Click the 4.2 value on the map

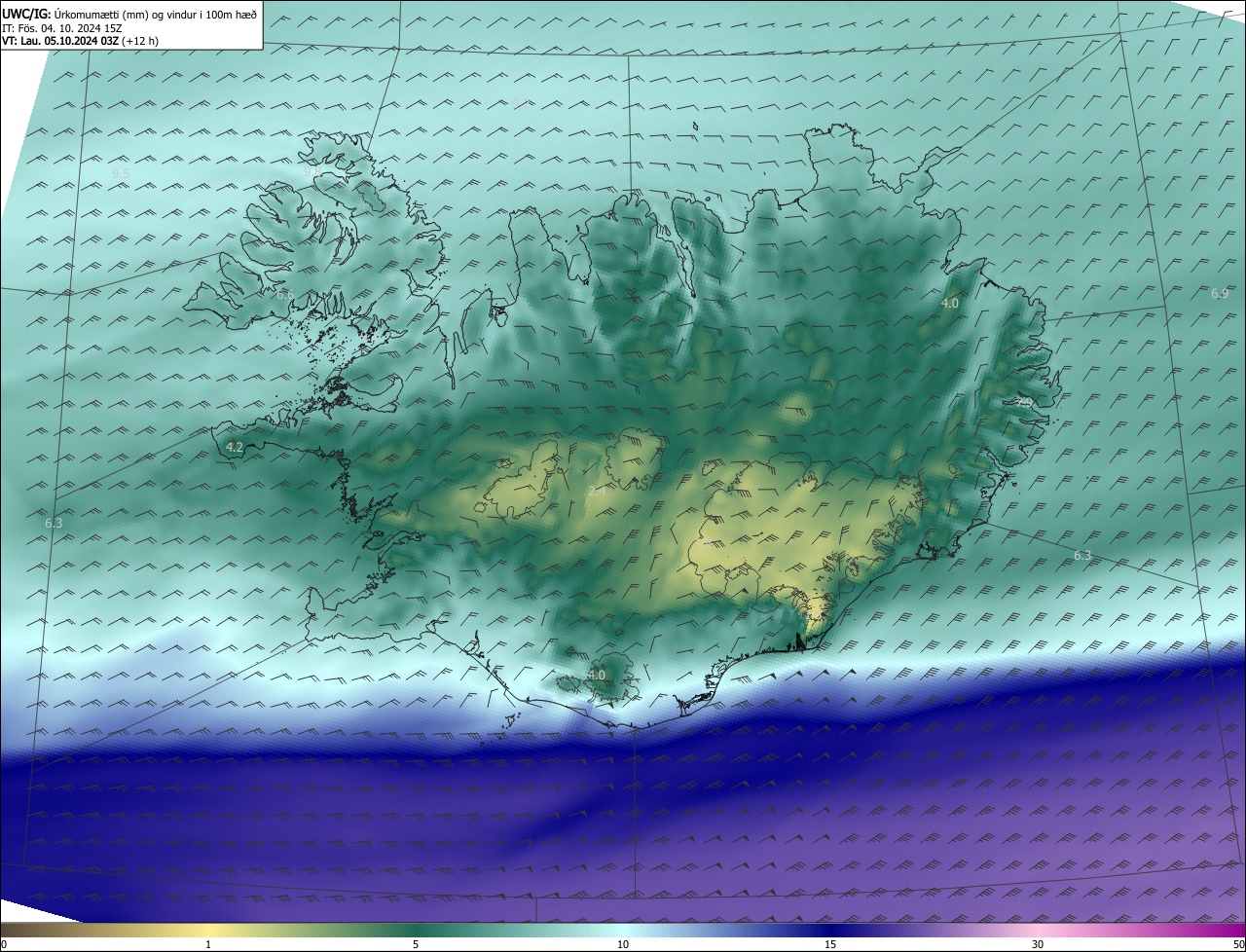[x=234, y=447]
